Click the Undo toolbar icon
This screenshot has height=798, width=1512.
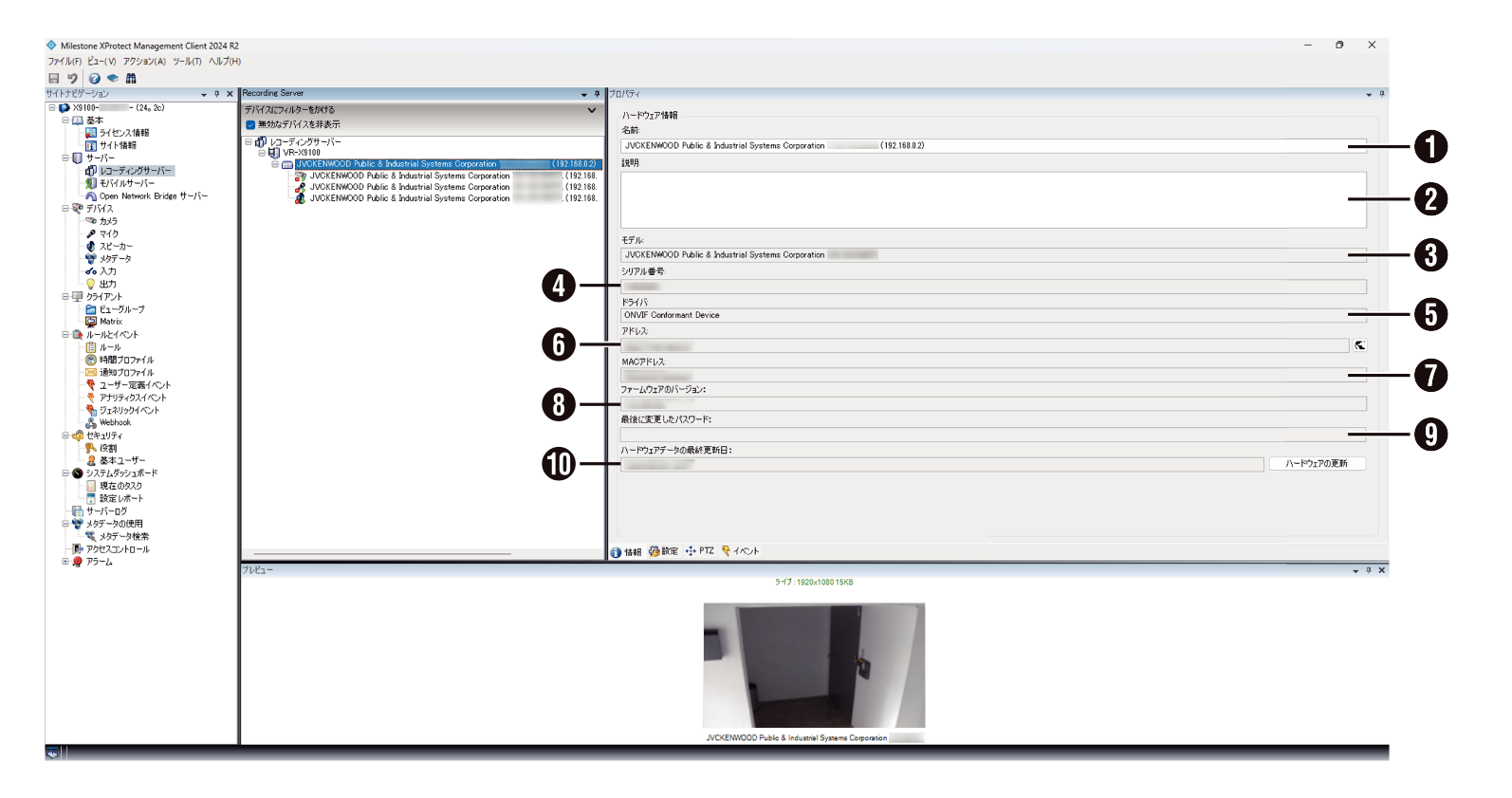point(72,79)
